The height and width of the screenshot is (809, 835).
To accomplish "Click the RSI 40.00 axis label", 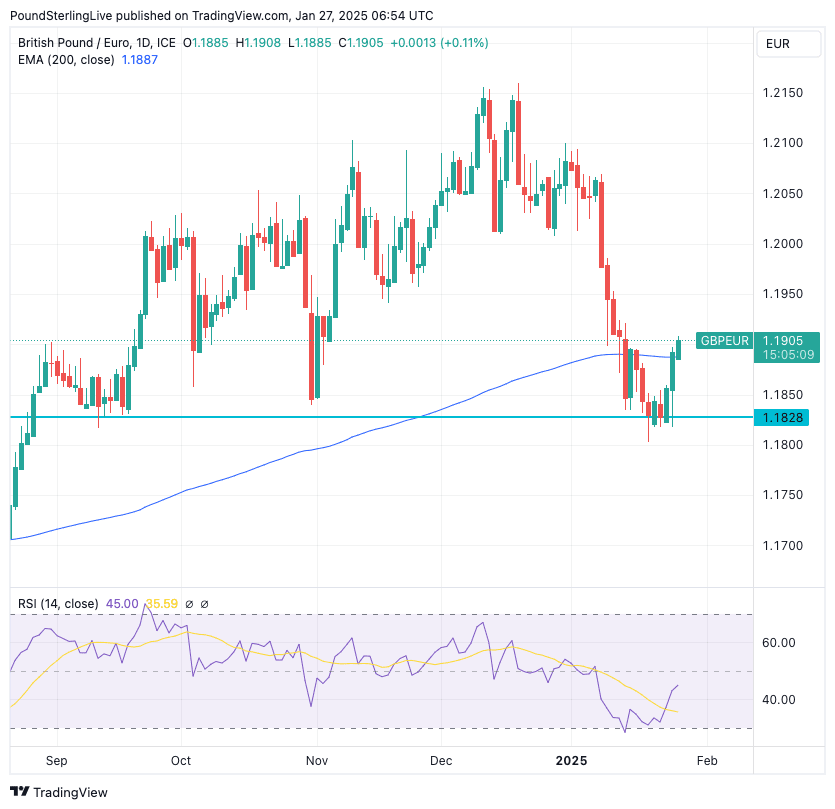I will [778, 699].
